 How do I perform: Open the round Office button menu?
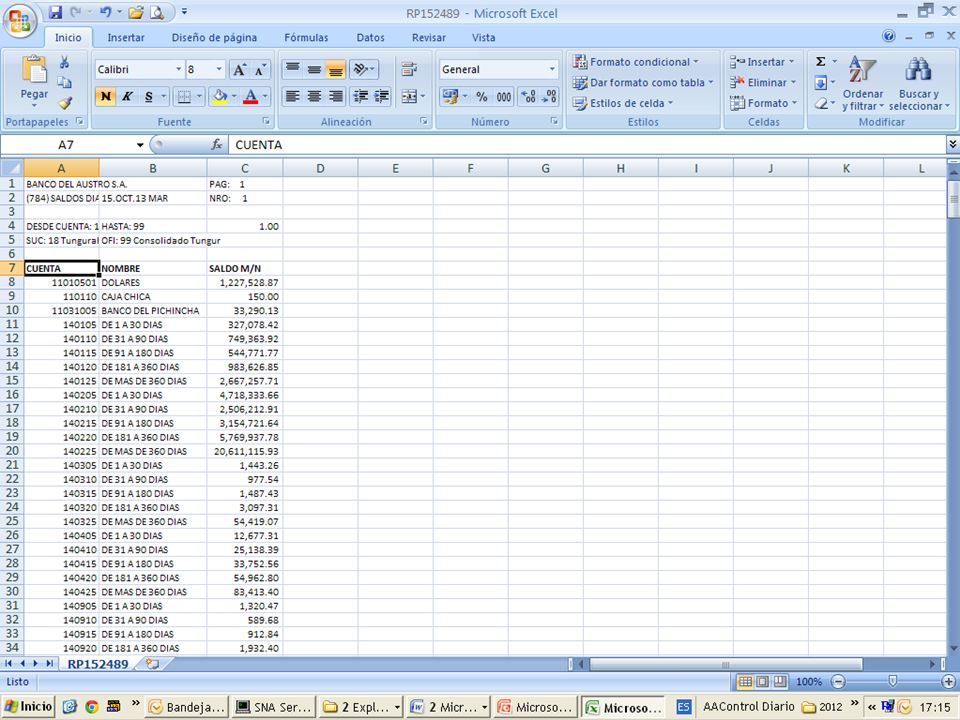pos(20,20)
